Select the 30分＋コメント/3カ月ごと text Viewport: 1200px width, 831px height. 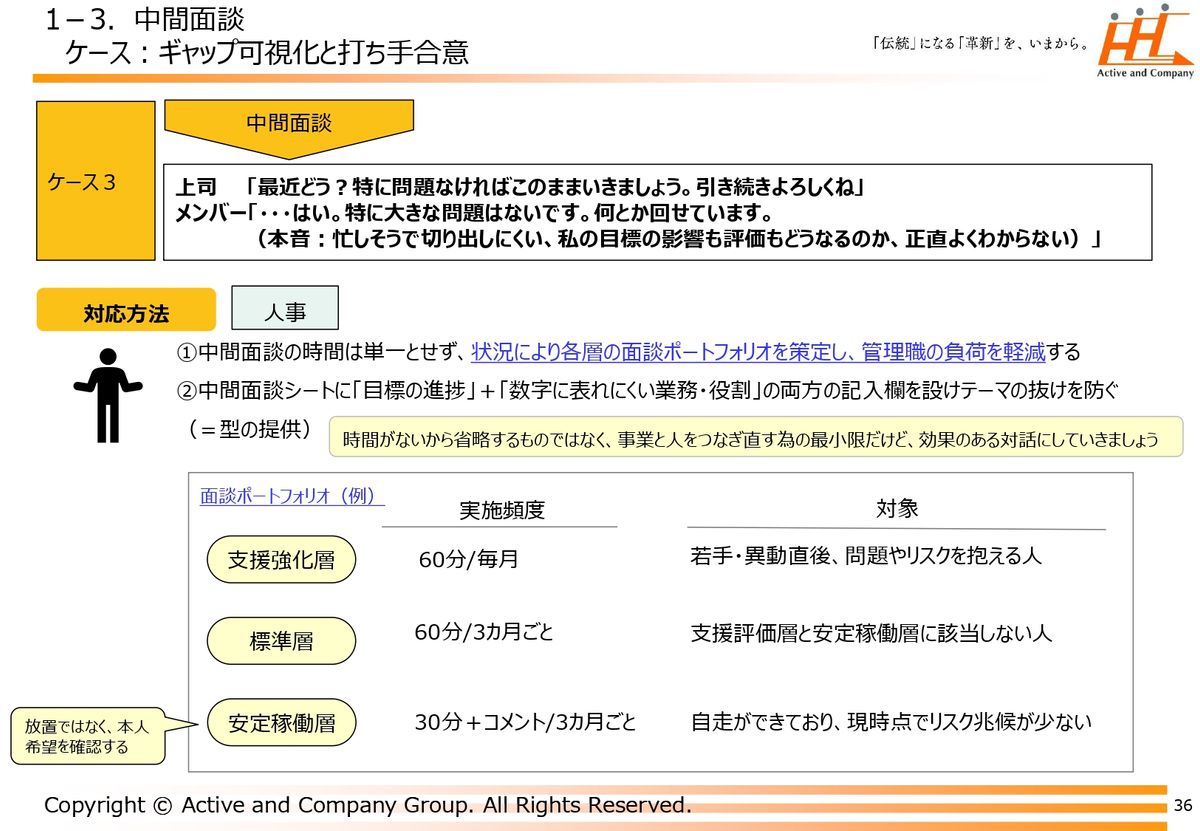click(525, 722)
